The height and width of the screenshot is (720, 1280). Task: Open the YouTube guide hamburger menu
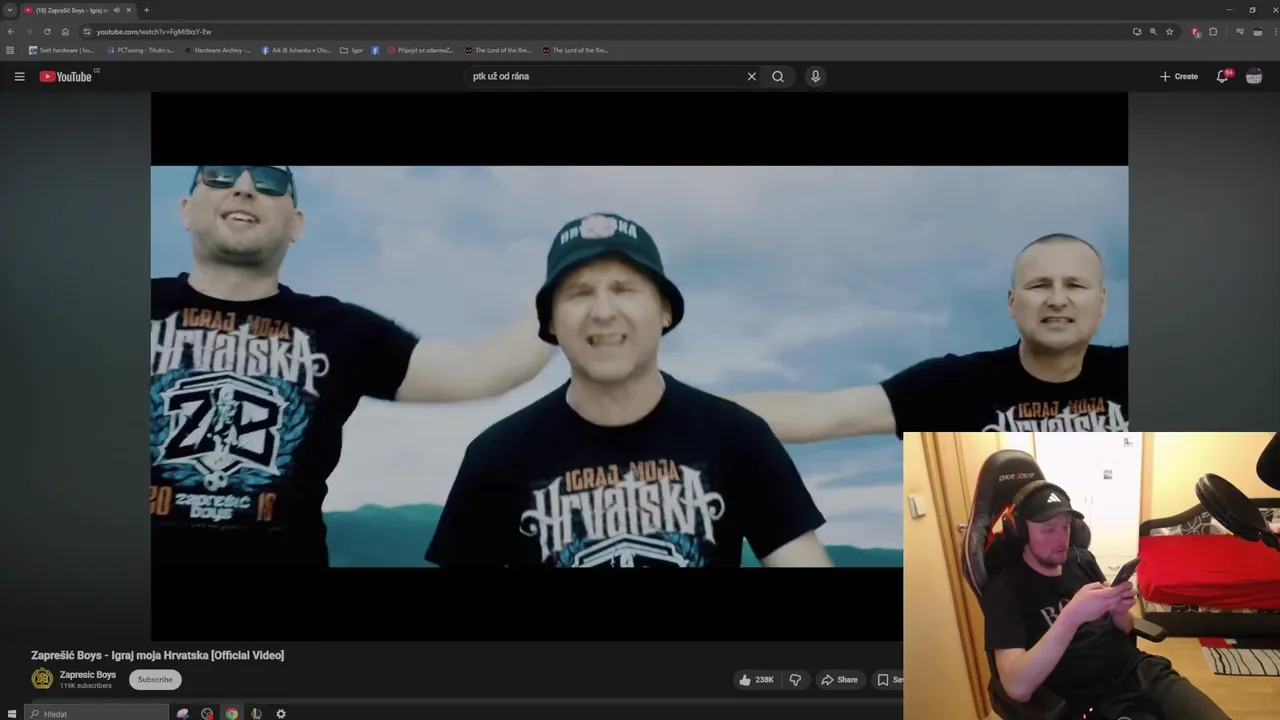pyautogui.click(x=19, y=76)
